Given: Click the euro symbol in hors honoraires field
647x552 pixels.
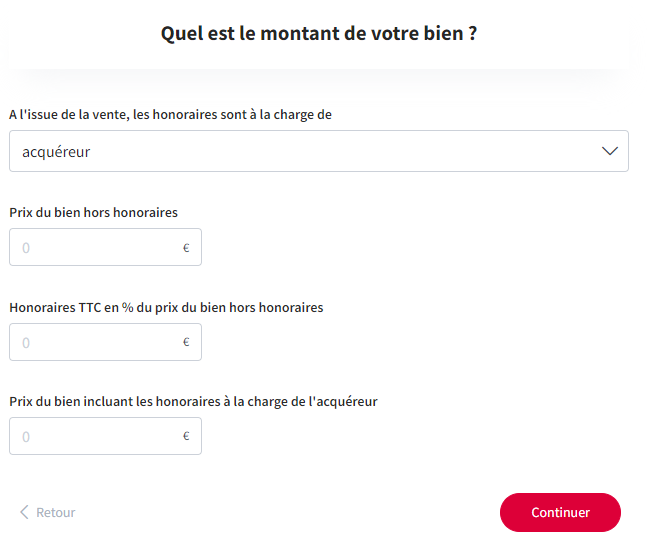Looking at the screenshot, I should (186, 248).
